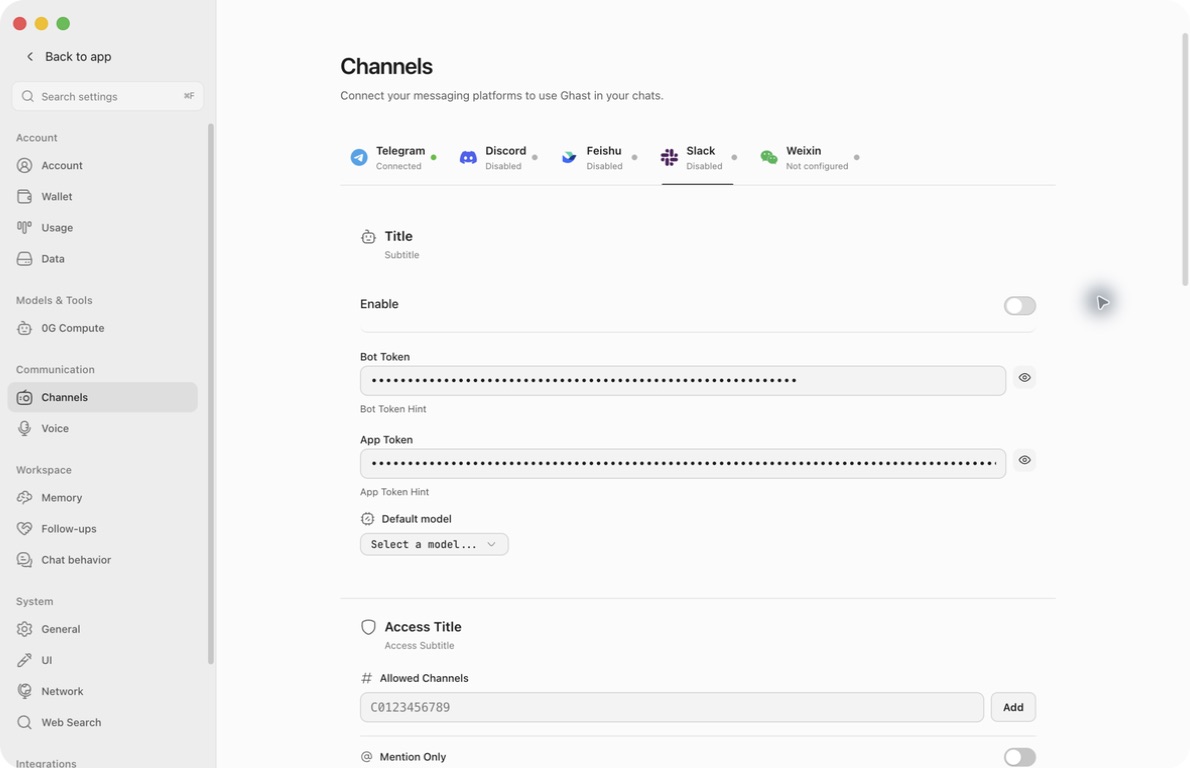Click the Default model badge icon
1190x768 pixels.
point(367,519)
